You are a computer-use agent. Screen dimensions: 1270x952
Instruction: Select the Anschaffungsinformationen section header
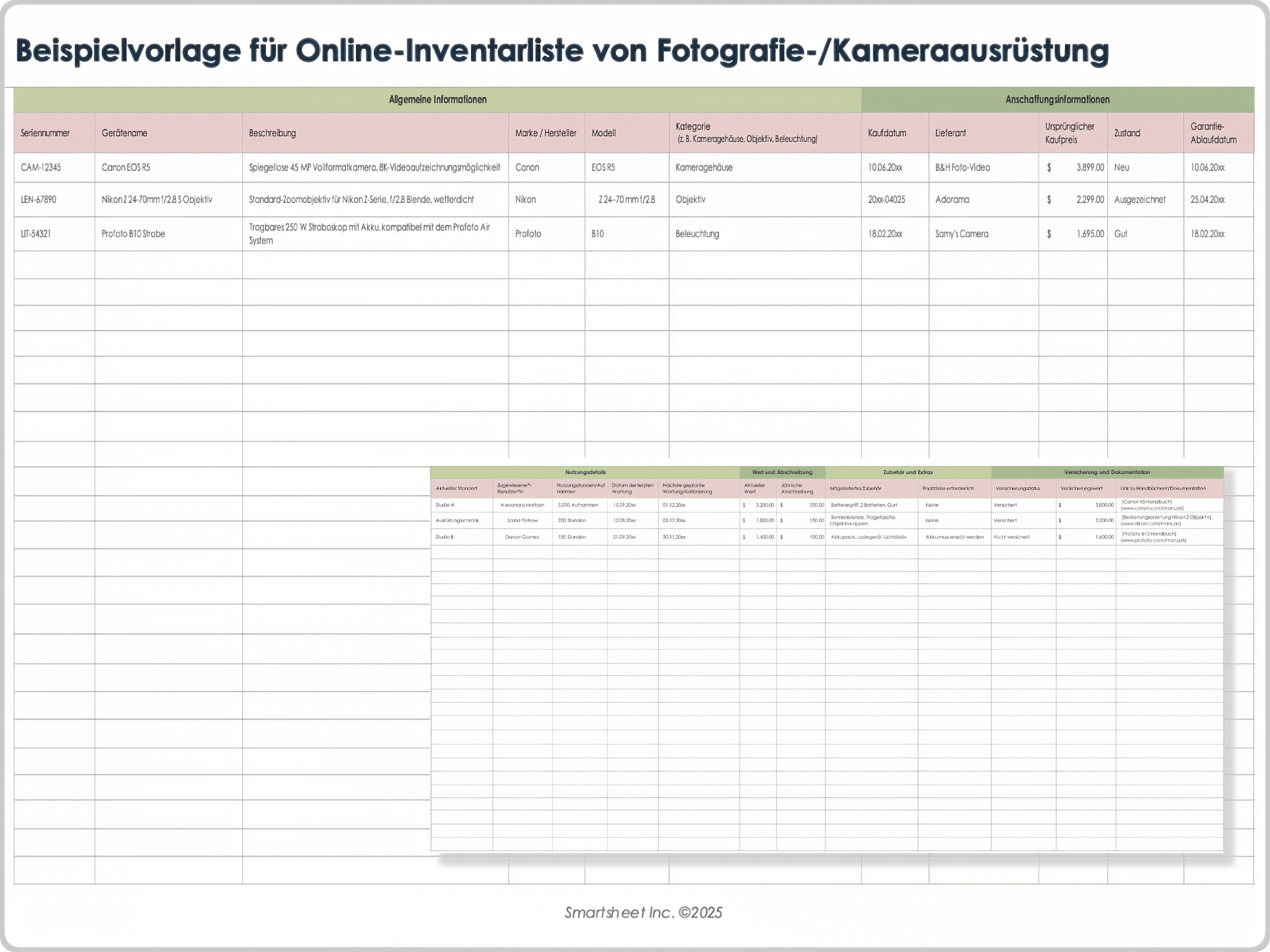point(1057,100)
